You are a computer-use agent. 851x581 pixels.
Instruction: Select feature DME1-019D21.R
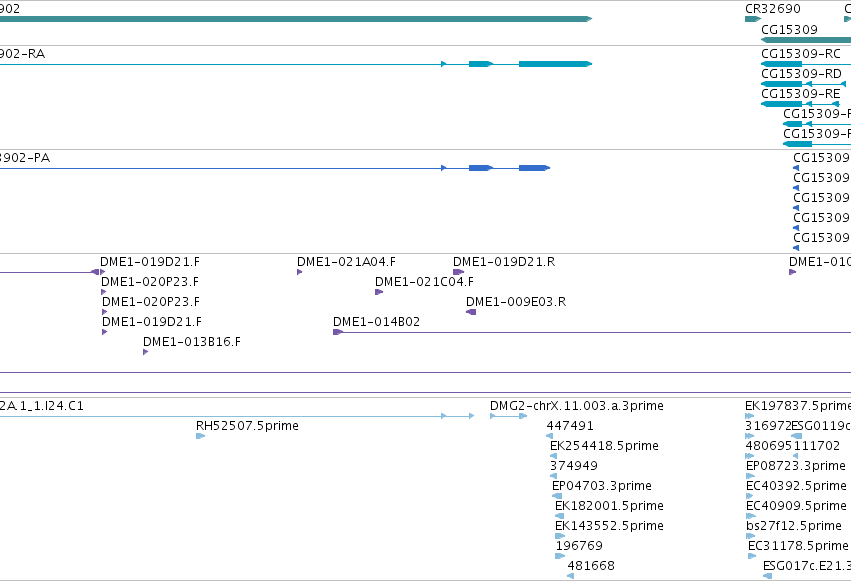coord(504,262)
